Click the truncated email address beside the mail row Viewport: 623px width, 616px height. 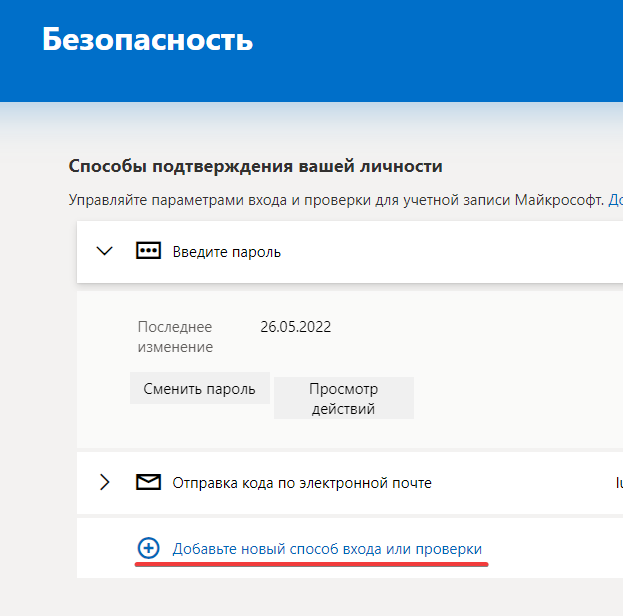pos(618,483)
